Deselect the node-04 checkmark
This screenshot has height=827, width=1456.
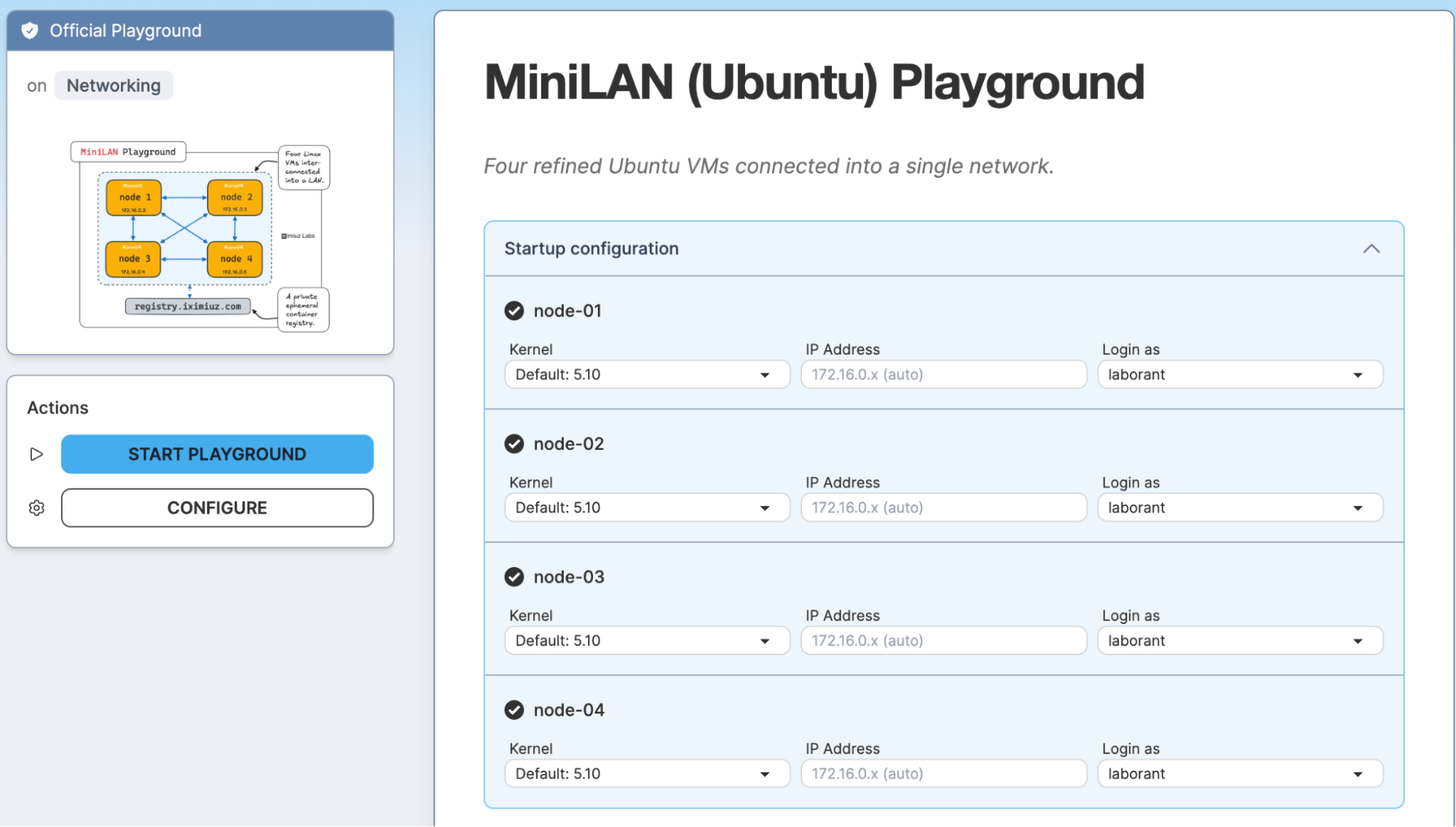(514, 711)
